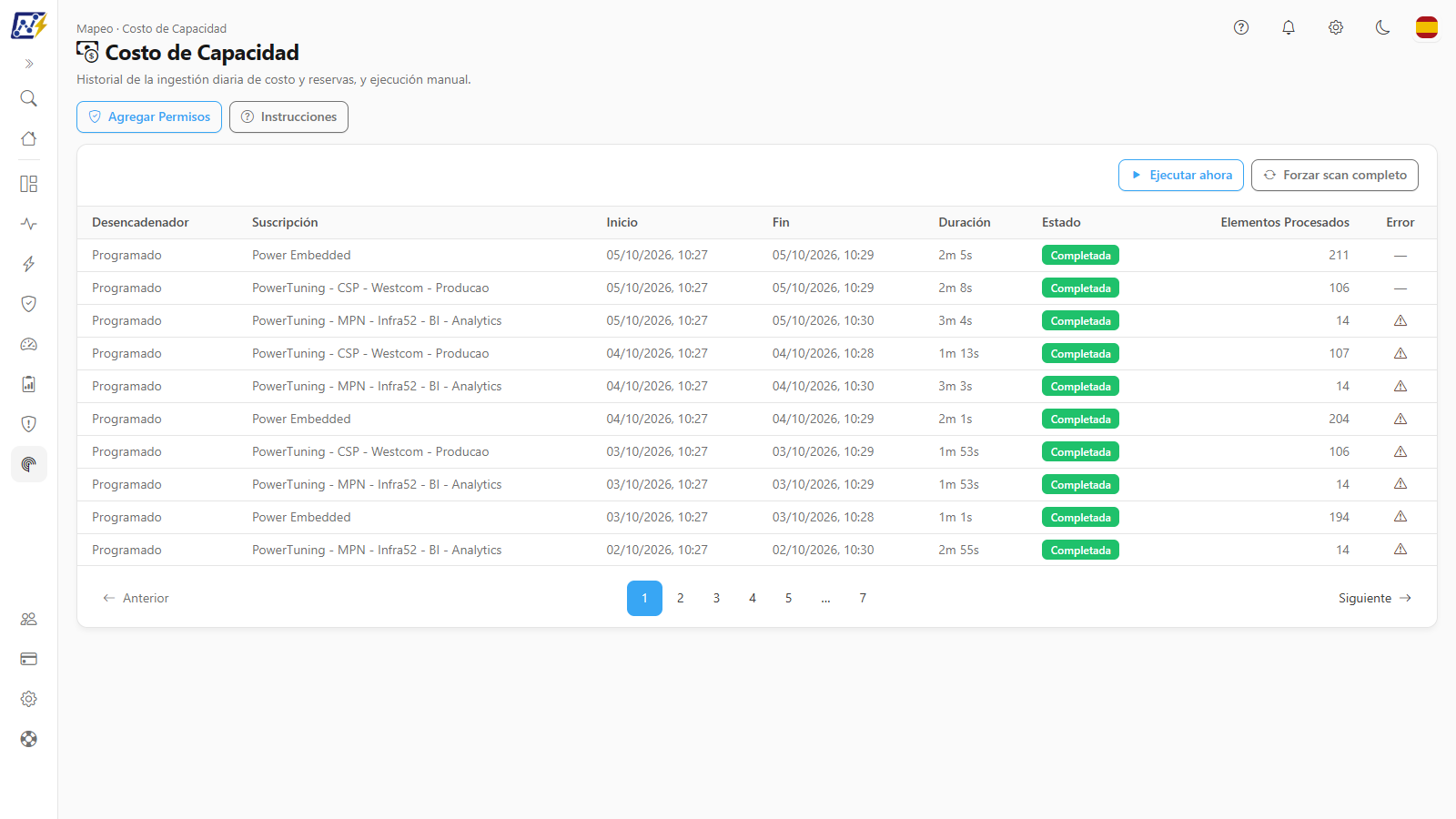
Task: Open the shield checkmark icon in the sidebar
Action: click(x=29, y=304)
